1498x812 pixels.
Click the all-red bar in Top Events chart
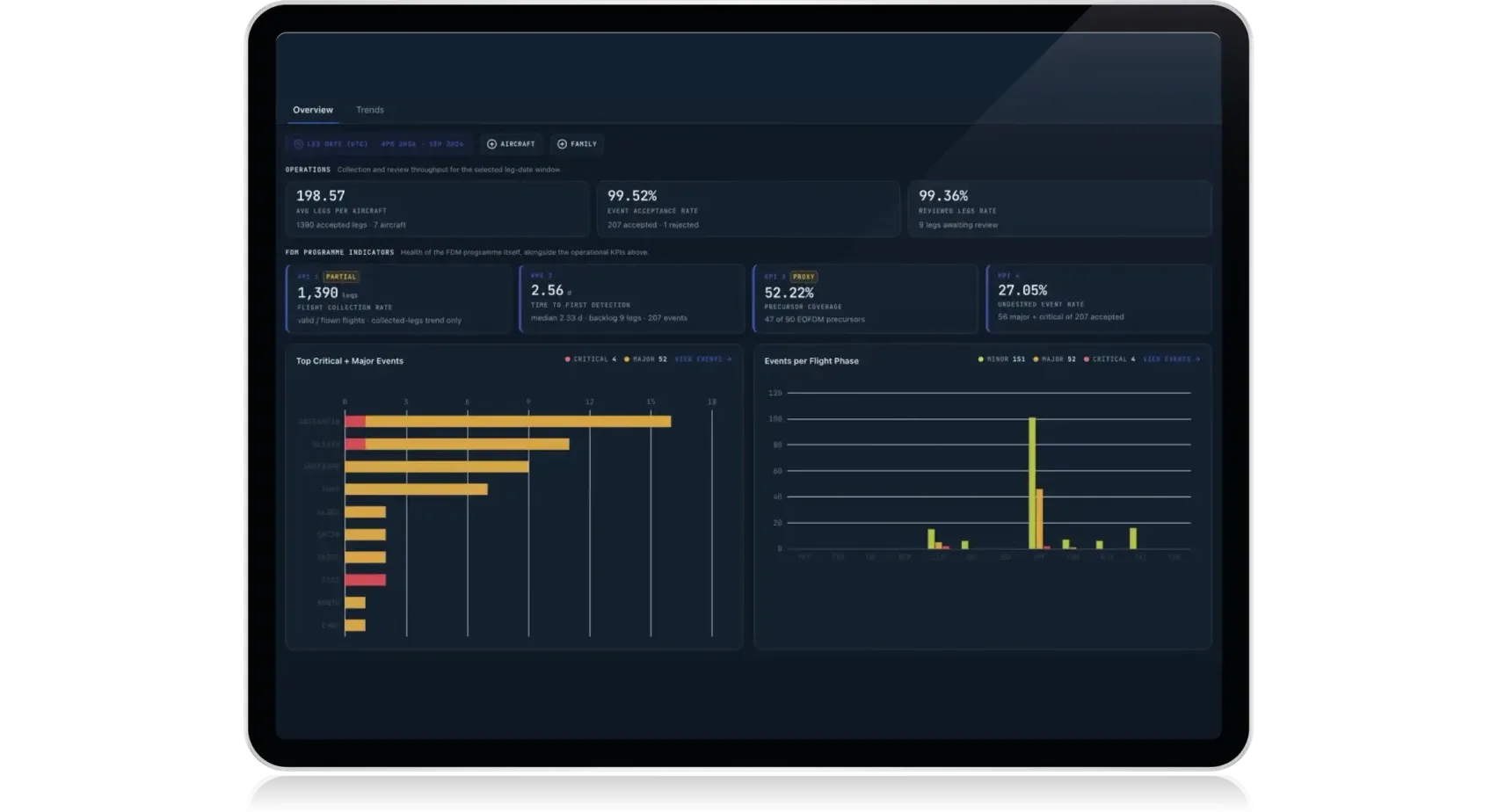pyautogui.click(x=365, y=580)
